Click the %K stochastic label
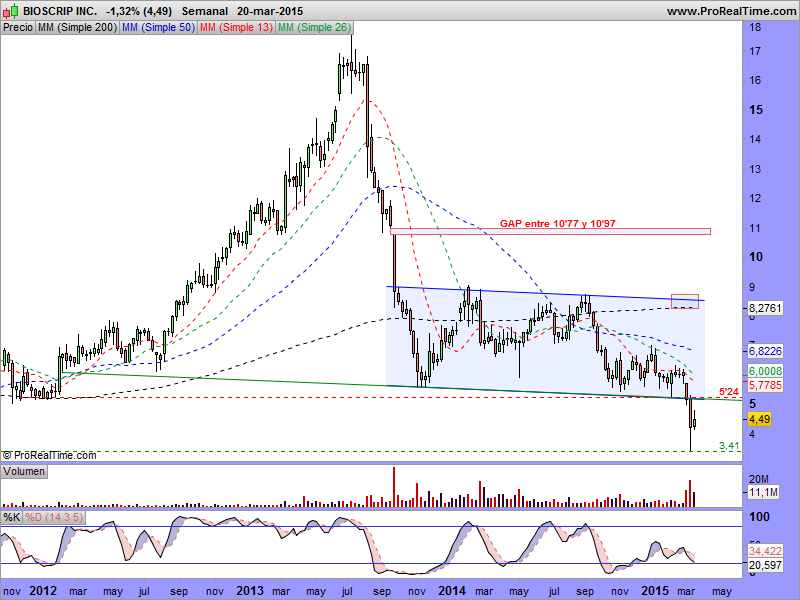Image resolution: width=800 pixels, height=600 pixels. [12, 517]
